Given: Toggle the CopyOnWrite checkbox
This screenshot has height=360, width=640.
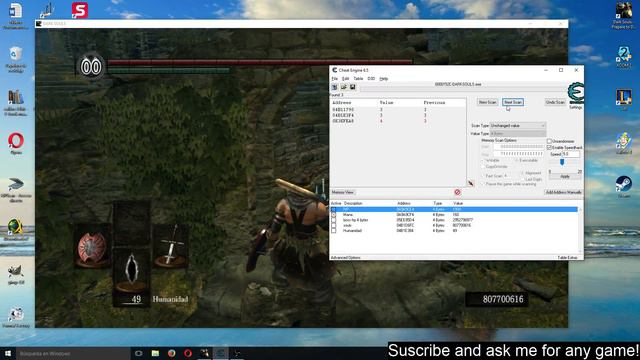Looking at the screenshot, I should tap(483, 167).
